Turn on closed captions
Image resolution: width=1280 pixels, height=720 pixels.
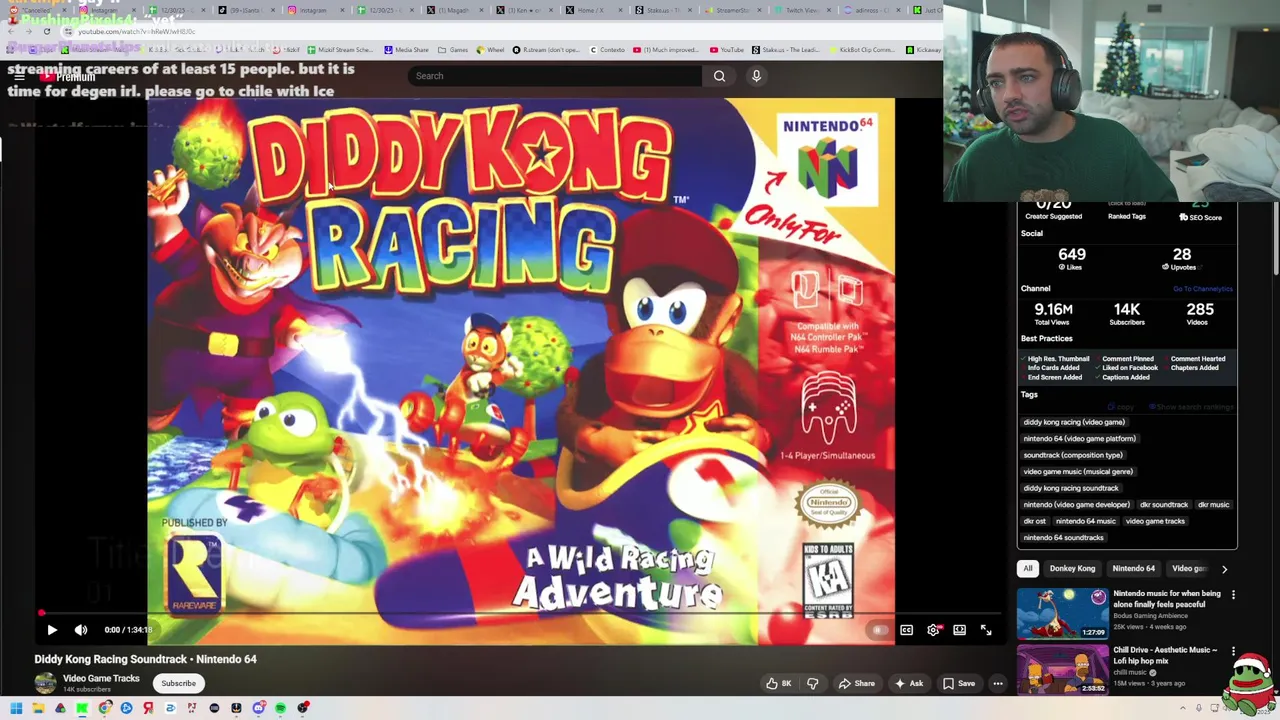click(906, 630)
